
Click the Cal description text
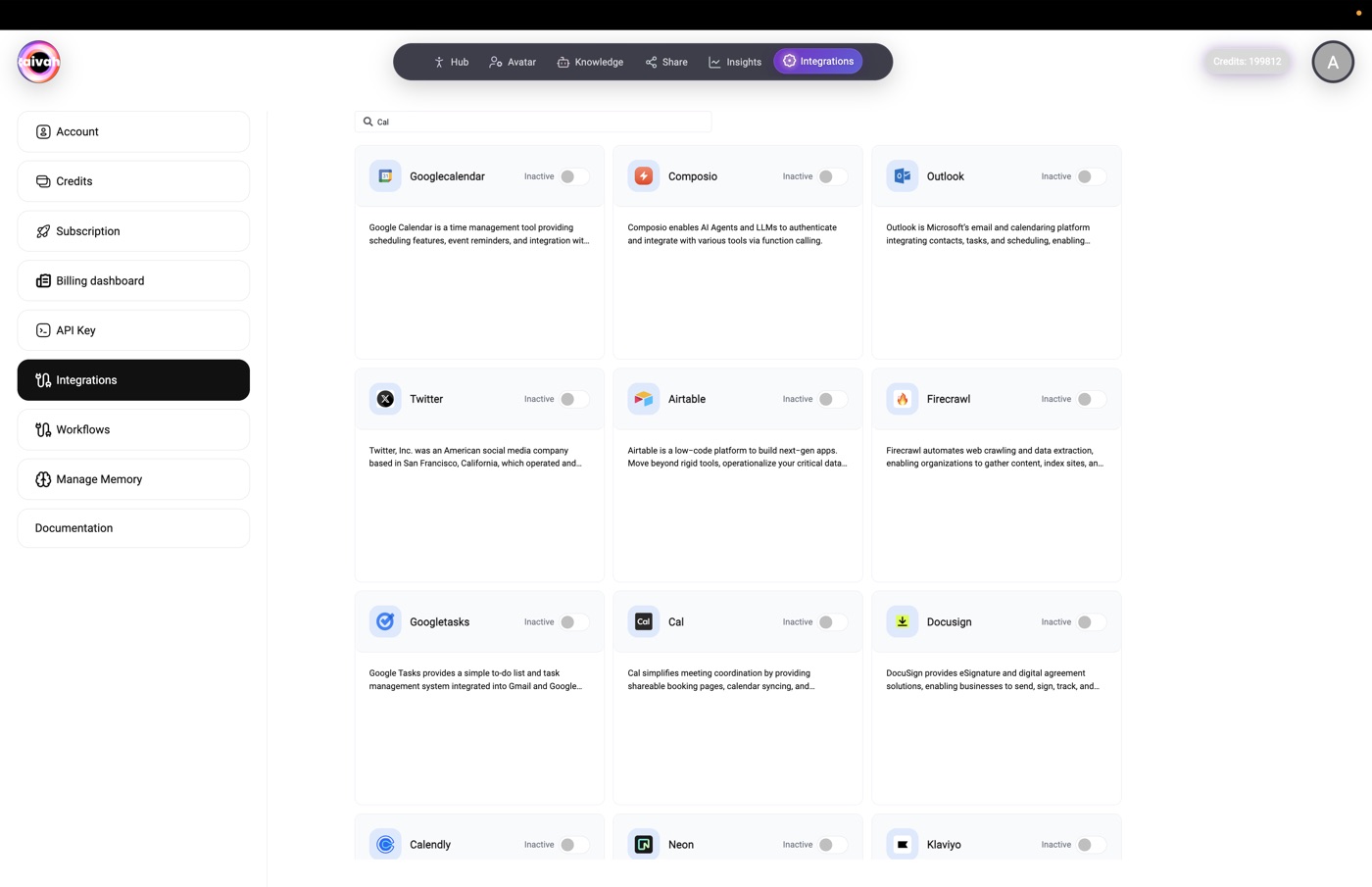[721, 679]
